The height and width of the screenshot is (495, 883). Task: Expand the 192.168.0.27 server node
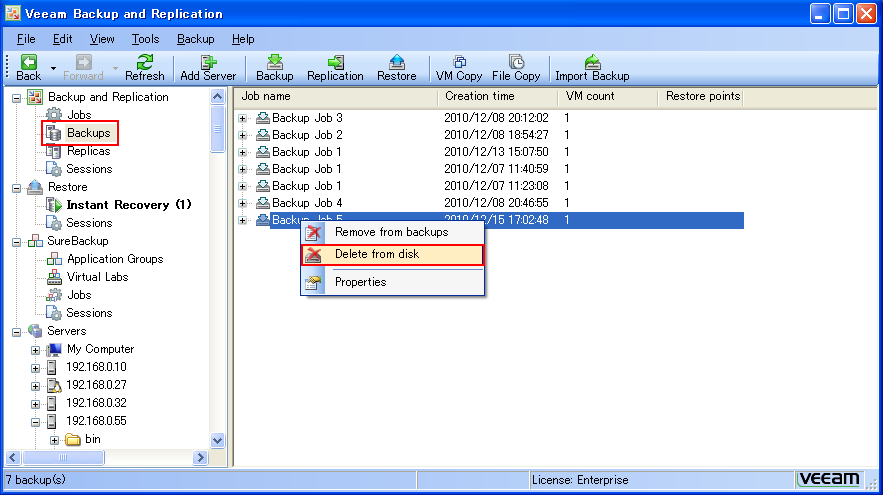click(x=35, y=386)
